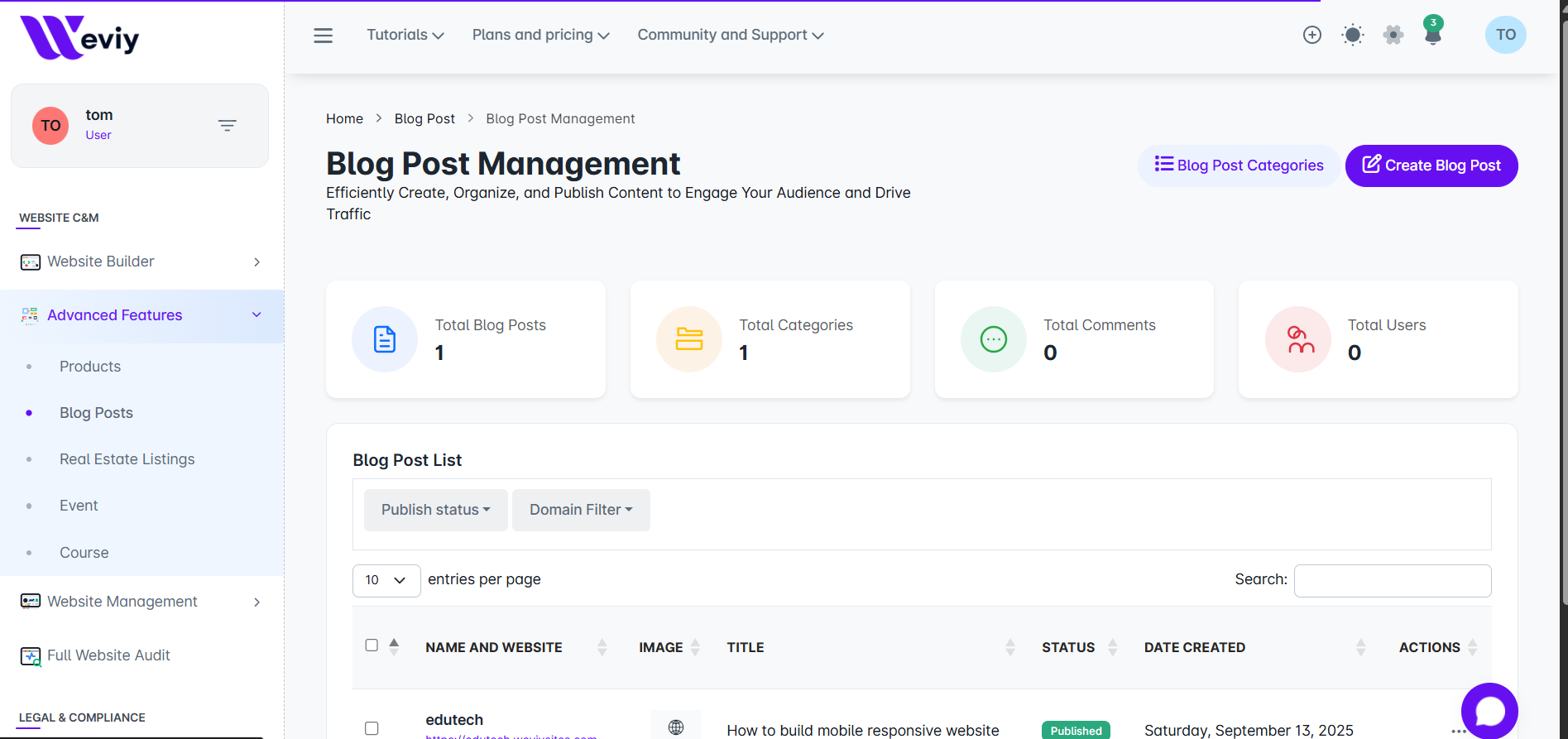Check the edutech row checkbox

click(372, 728)
